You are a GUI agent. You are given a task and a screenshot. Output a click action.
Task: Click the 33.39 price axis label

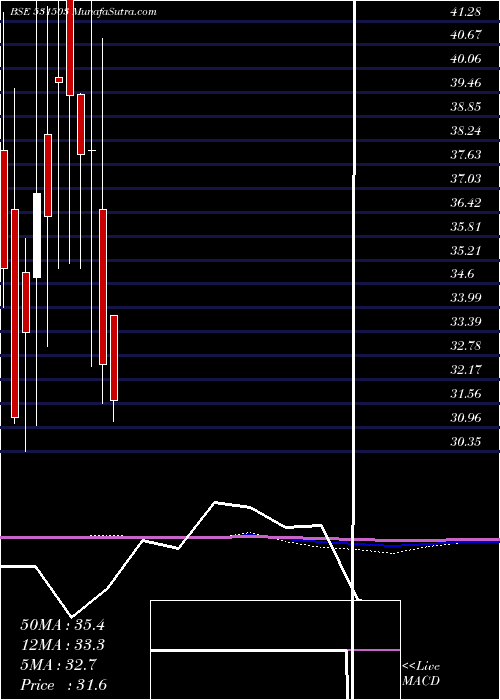click(465, 322)
